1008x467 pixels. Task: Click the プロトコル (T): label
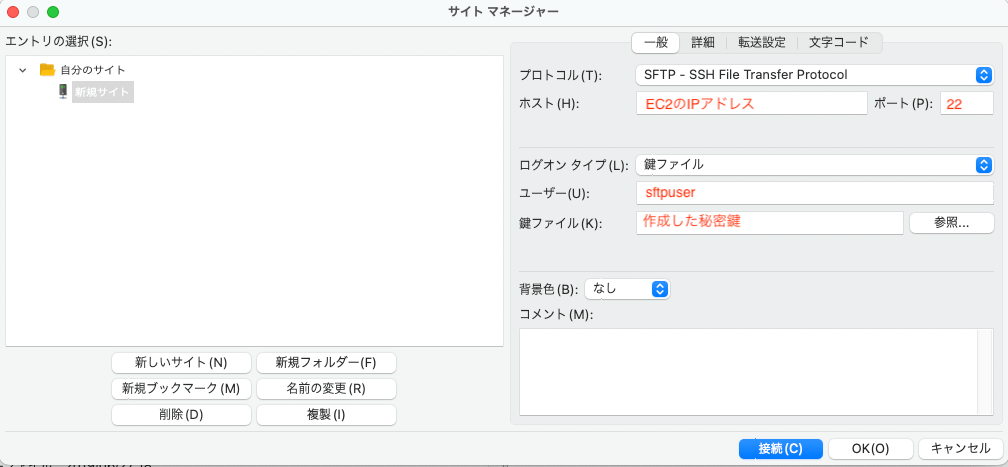(561, 75)
